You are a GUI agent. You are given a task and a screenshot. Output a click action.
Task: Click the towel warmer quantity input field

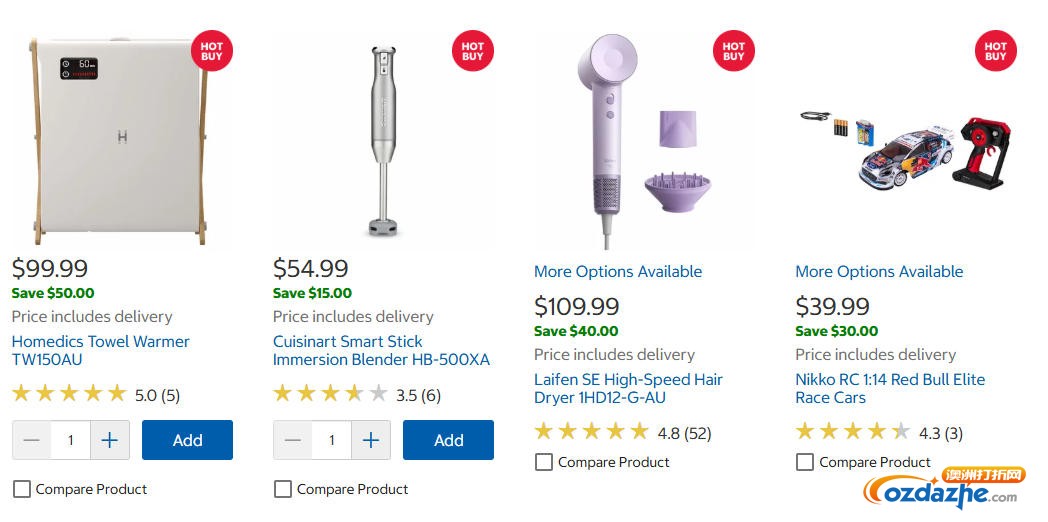point(71,440)
